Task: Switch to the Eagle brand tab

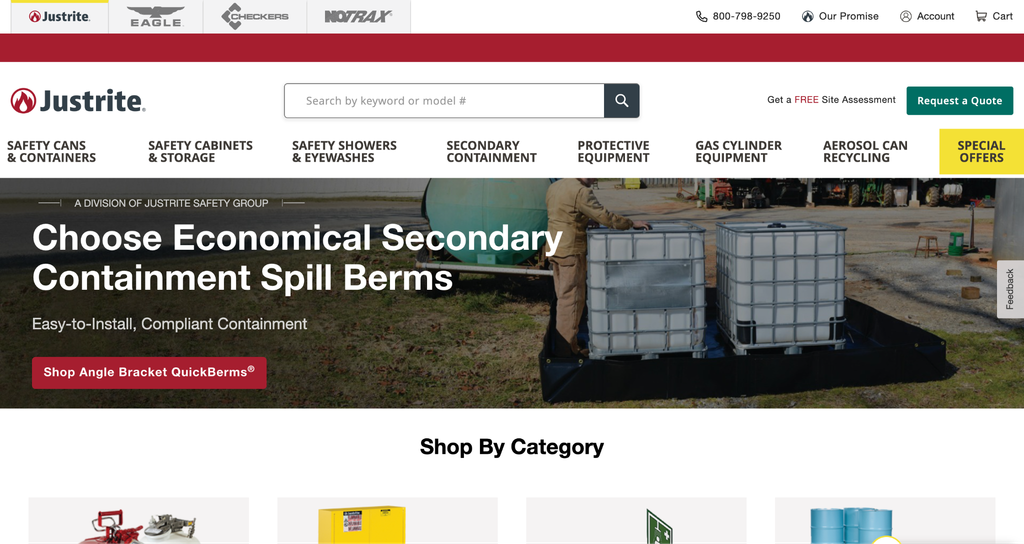Action: [x=155, y=16]
